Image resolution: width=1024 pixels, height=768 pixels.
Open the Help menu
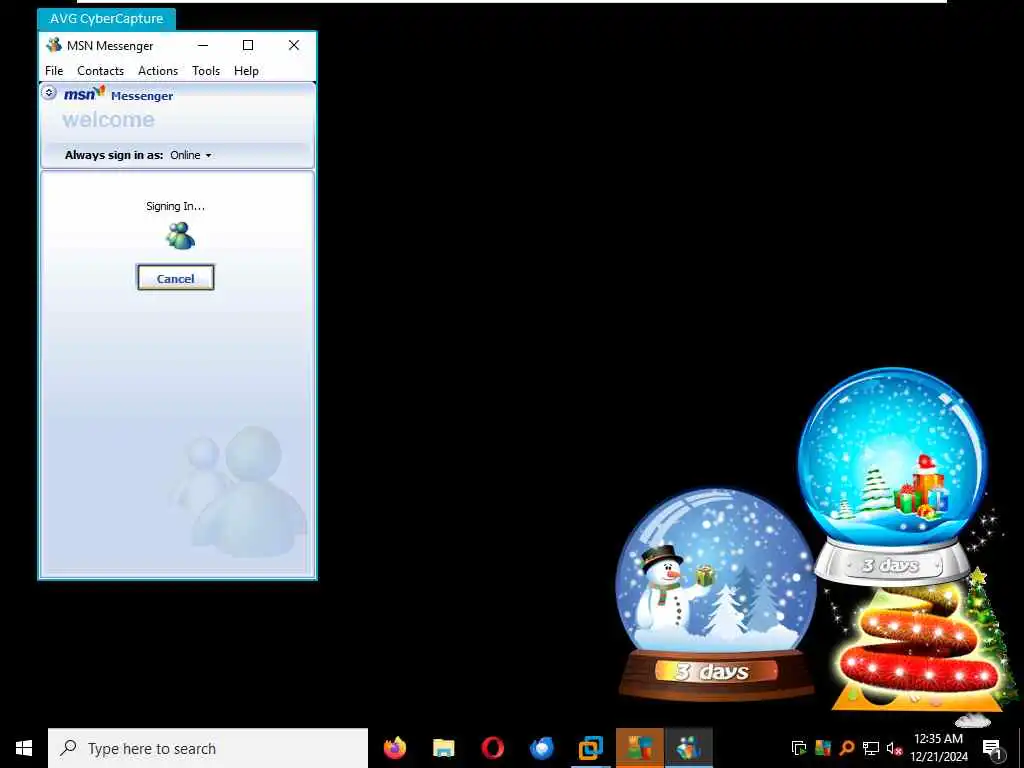pos(246,71)
